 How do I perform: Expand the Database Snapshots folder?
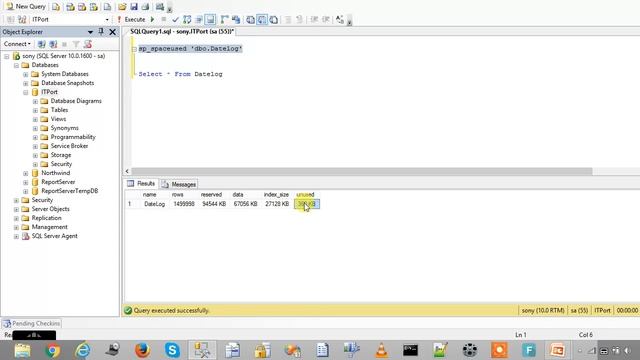pyautogui.click(x=26, y=83)
